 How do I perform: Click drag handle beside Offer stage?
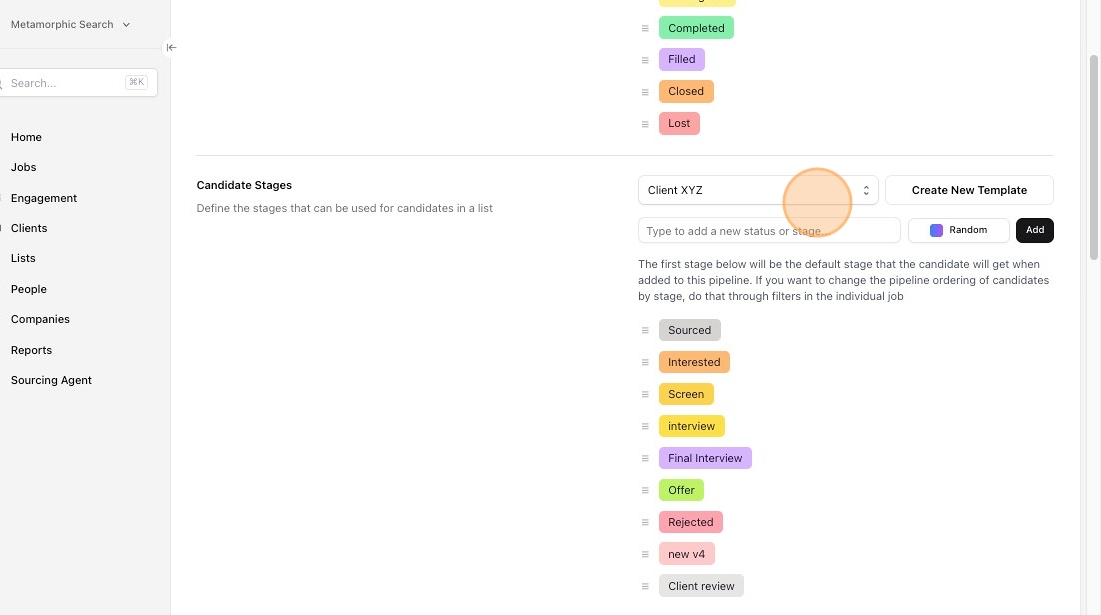[645, 490]
